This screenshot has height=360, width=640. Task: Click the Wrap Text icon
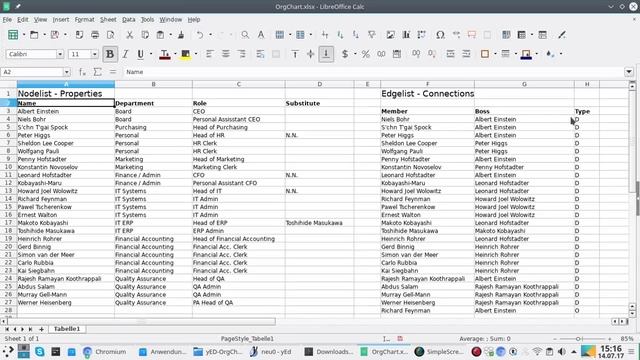[260, 54]
